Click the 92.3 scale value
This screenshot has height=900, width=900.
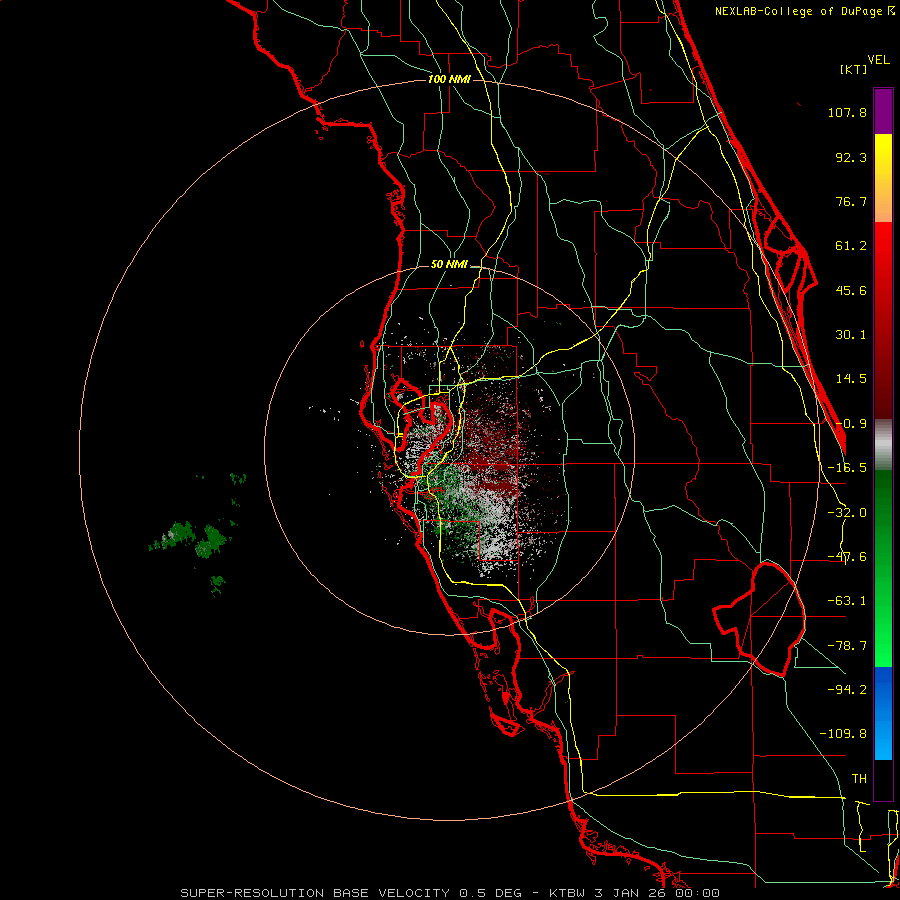click(x=851, y=157)
